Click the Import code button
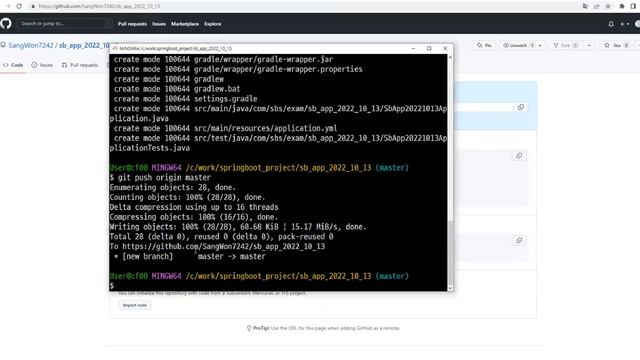The height and width of the screenshot is (360, 640). coord(135,305)
